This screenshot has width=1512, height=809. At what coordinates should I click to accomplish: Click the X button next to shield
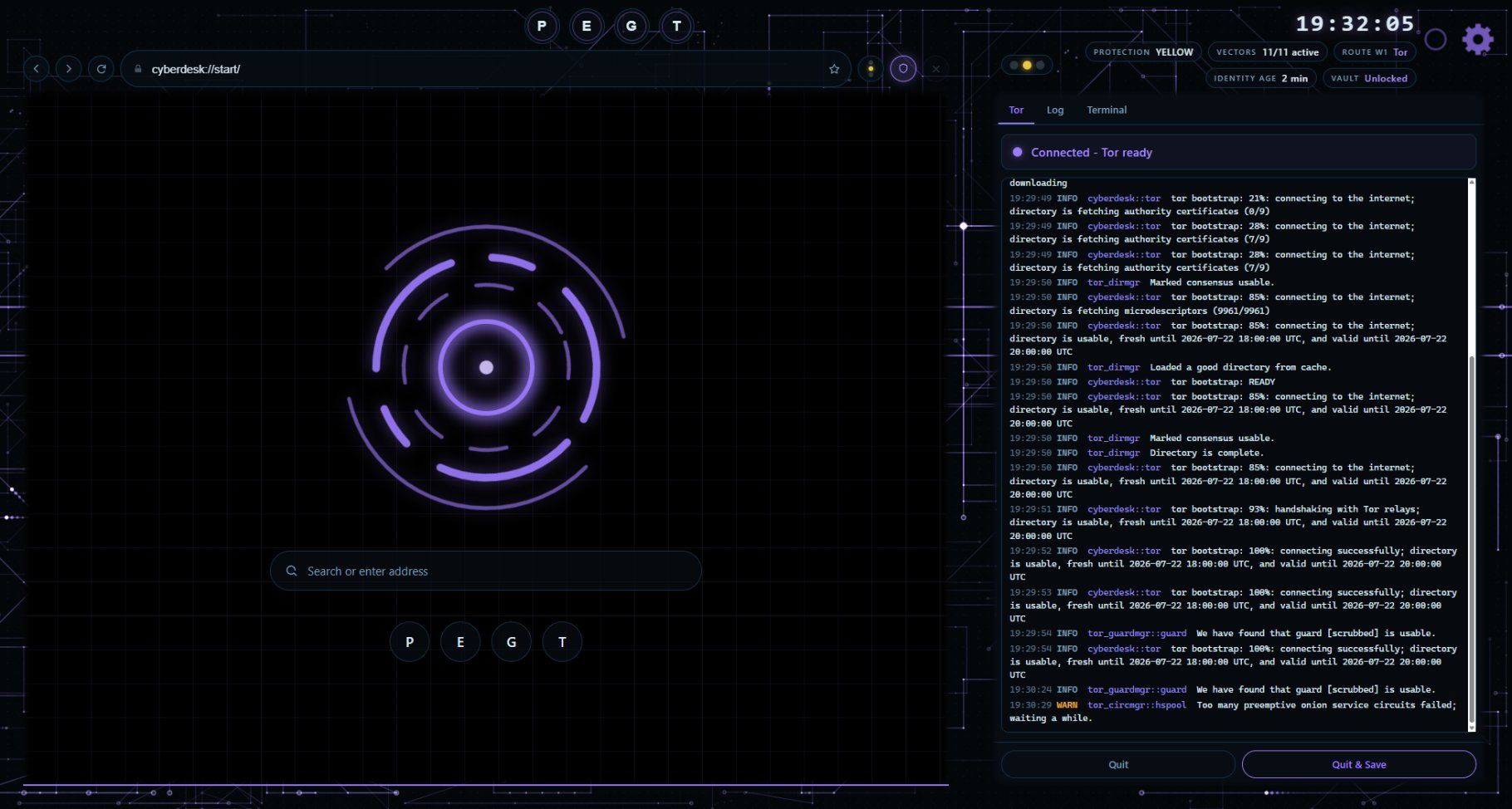point(935,69)
